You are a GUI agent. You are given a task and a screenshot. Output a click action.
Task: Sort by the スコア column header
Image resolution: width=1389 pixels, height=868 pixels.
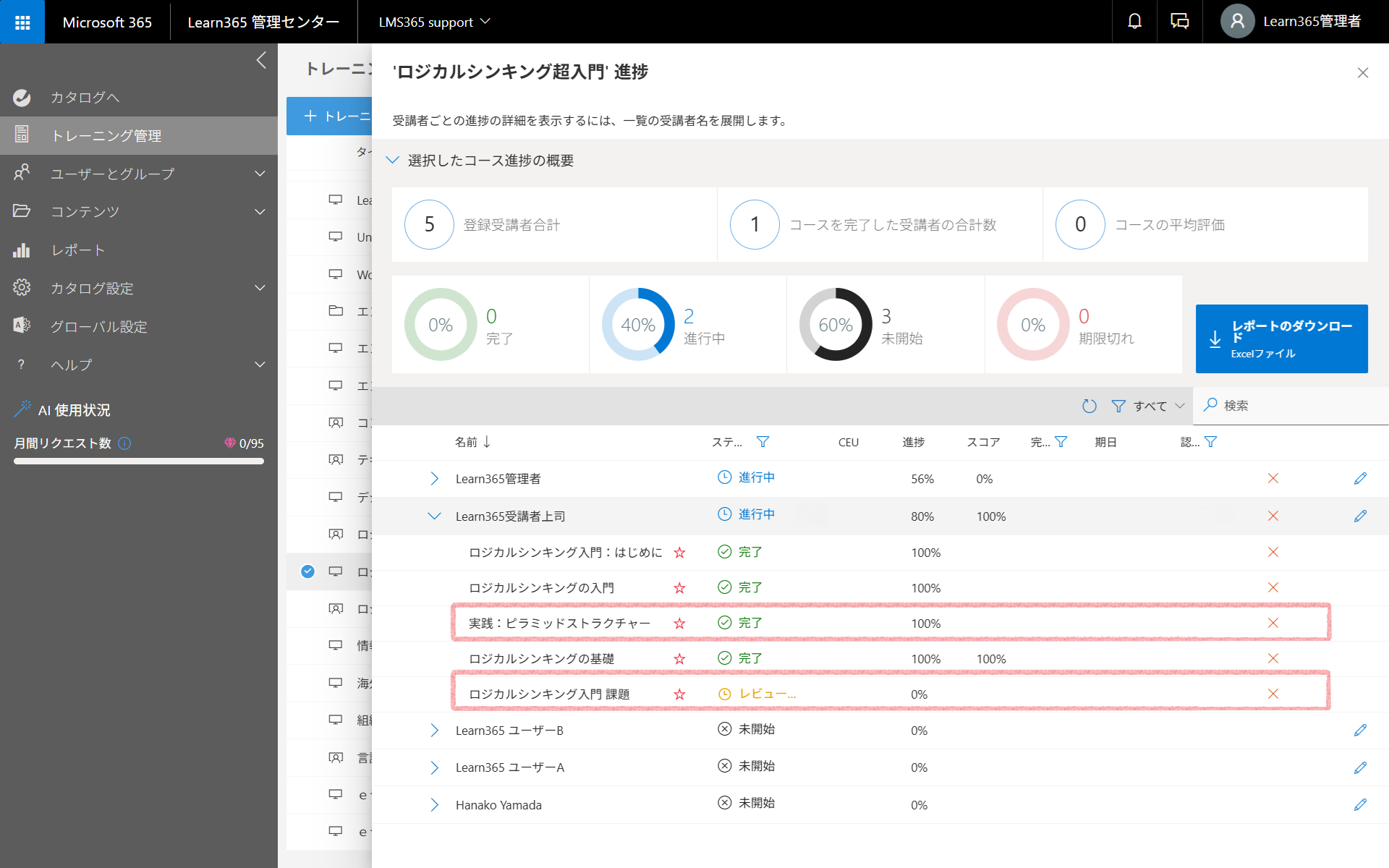[x=983, y=442]
